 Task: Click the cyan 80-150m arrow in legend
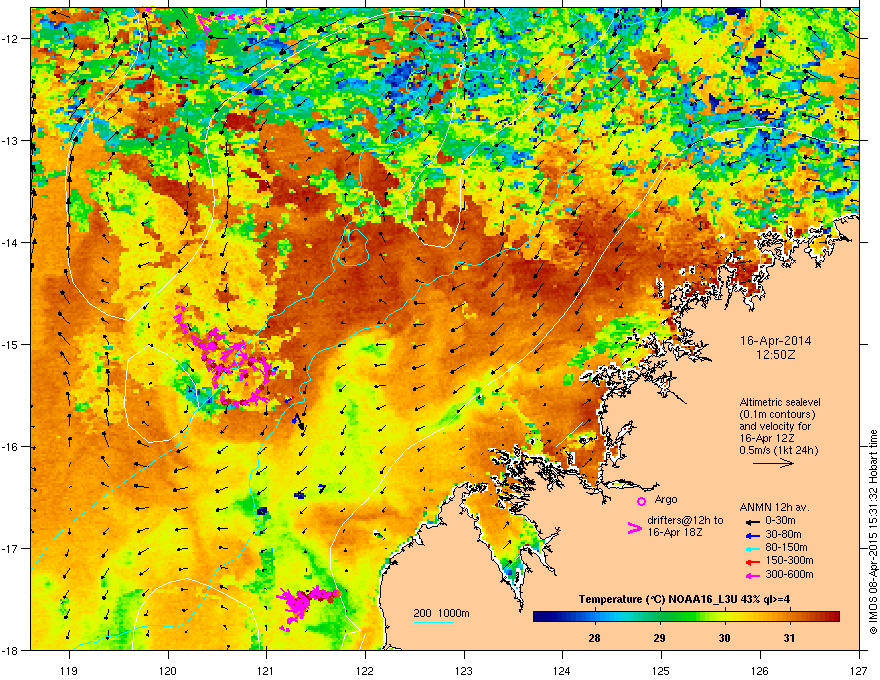(751, 548)
